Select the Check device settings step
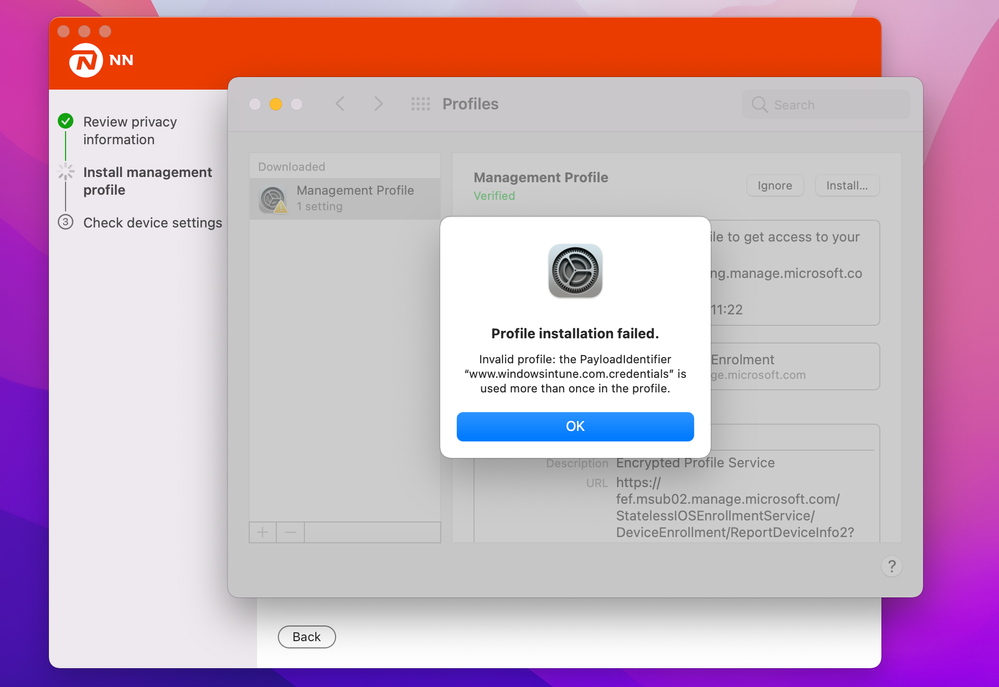 (x=152, y=222)
